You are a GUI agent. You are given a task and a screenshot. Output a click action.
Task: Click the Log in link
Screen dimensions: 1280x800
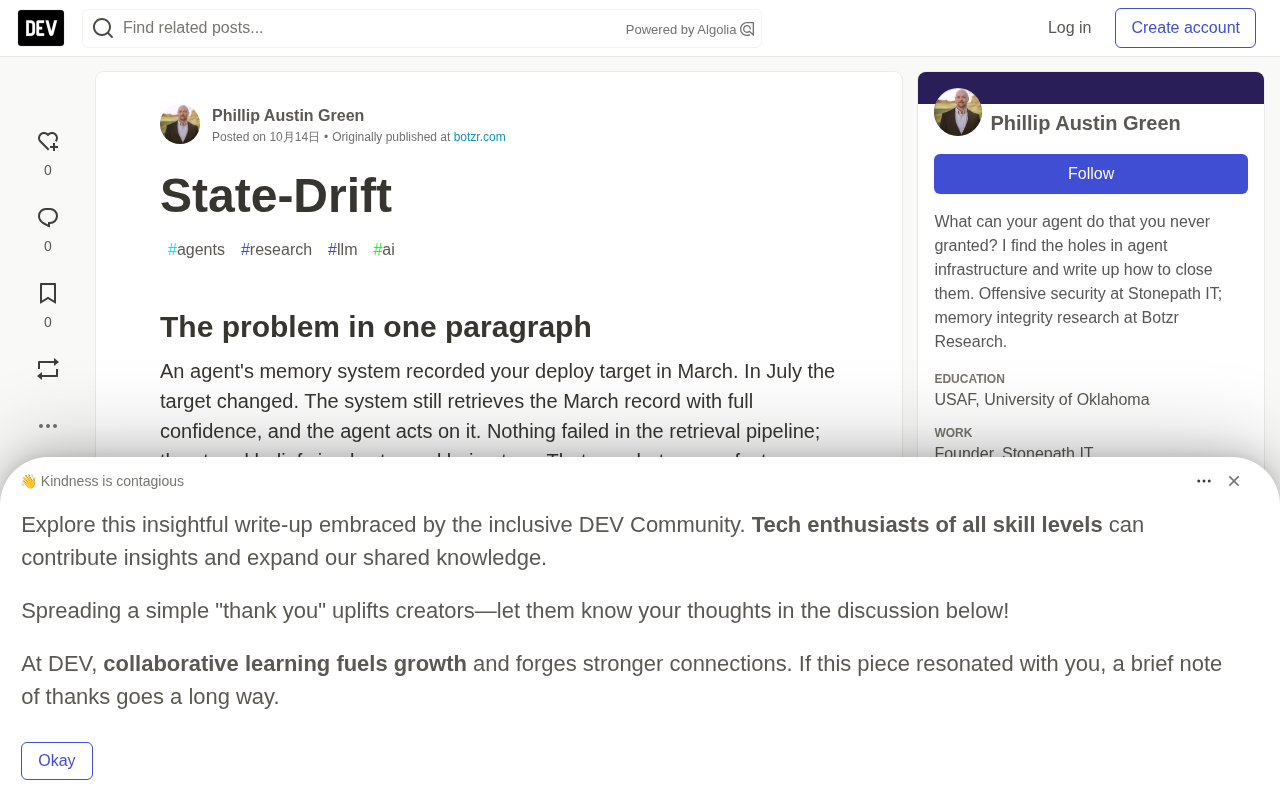click(x=1069, y=28)
